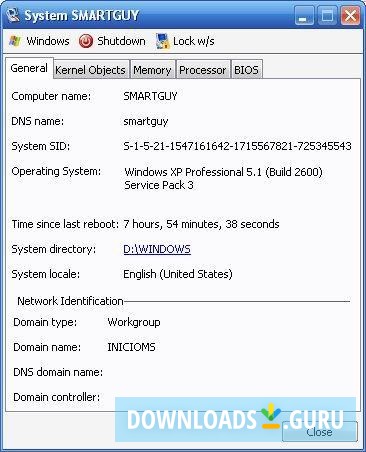Select the DNS name value smartguy

[x=146, y=121]
